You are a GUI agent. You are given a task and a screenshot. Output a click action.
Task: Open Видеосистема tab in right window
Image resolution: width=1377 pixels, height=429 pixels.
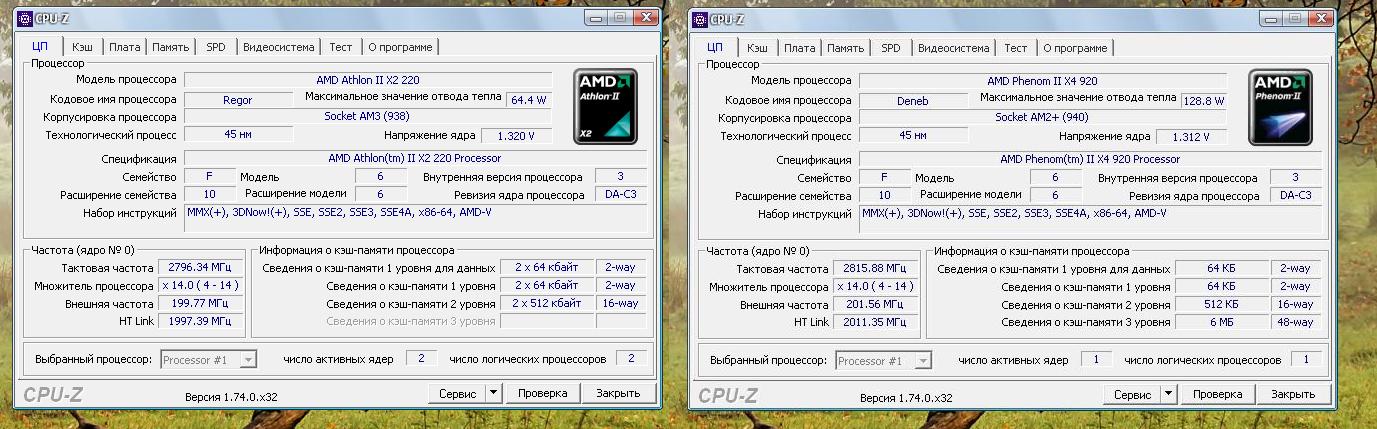click(955, 47)
